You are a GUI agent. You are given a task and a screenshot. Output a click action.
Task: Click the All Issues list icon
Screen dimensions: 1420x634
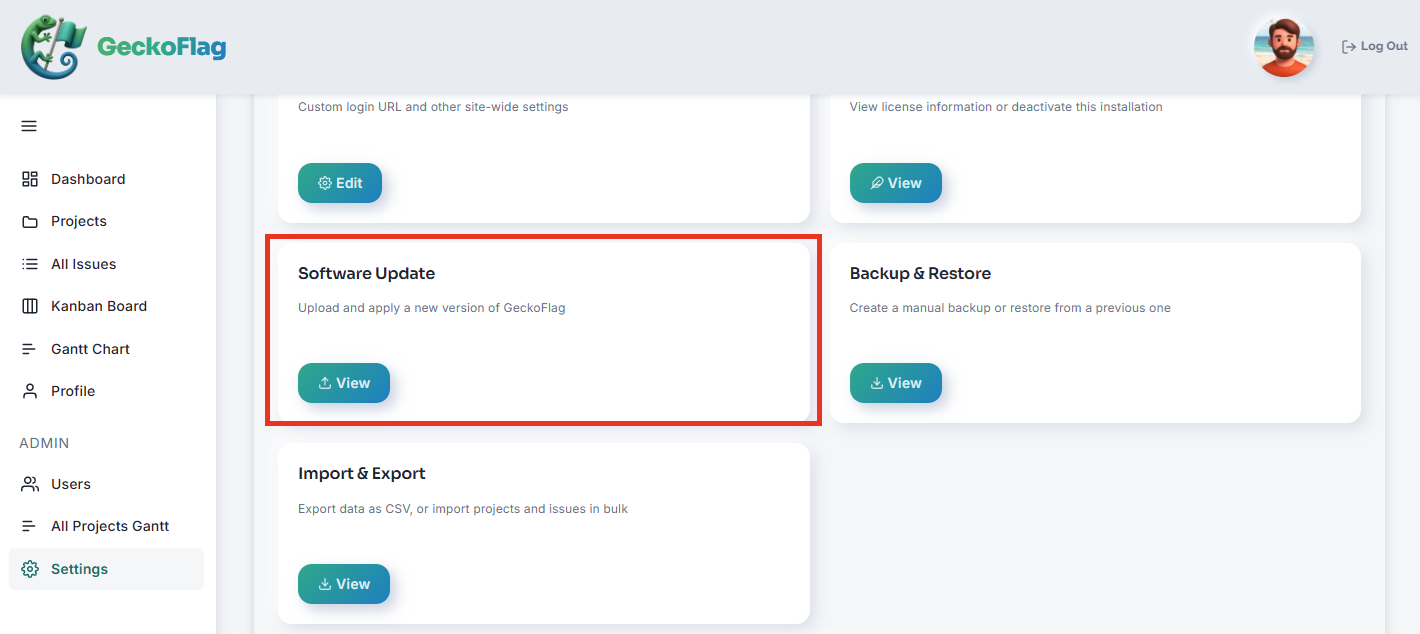(30, 264)
